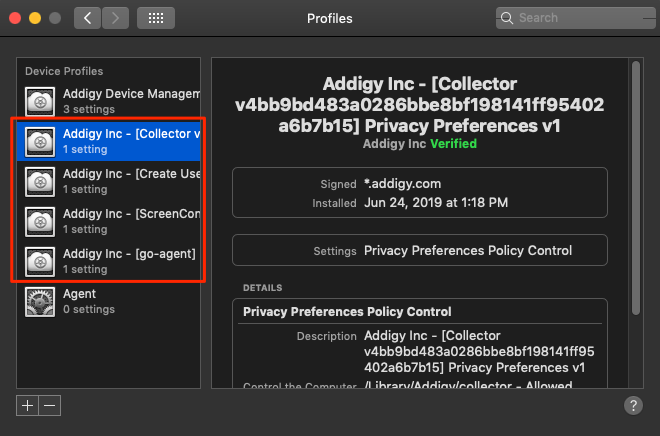
Task: Select Addigy Inc - [go-agent] profile row
Action: tap(109, 261)
